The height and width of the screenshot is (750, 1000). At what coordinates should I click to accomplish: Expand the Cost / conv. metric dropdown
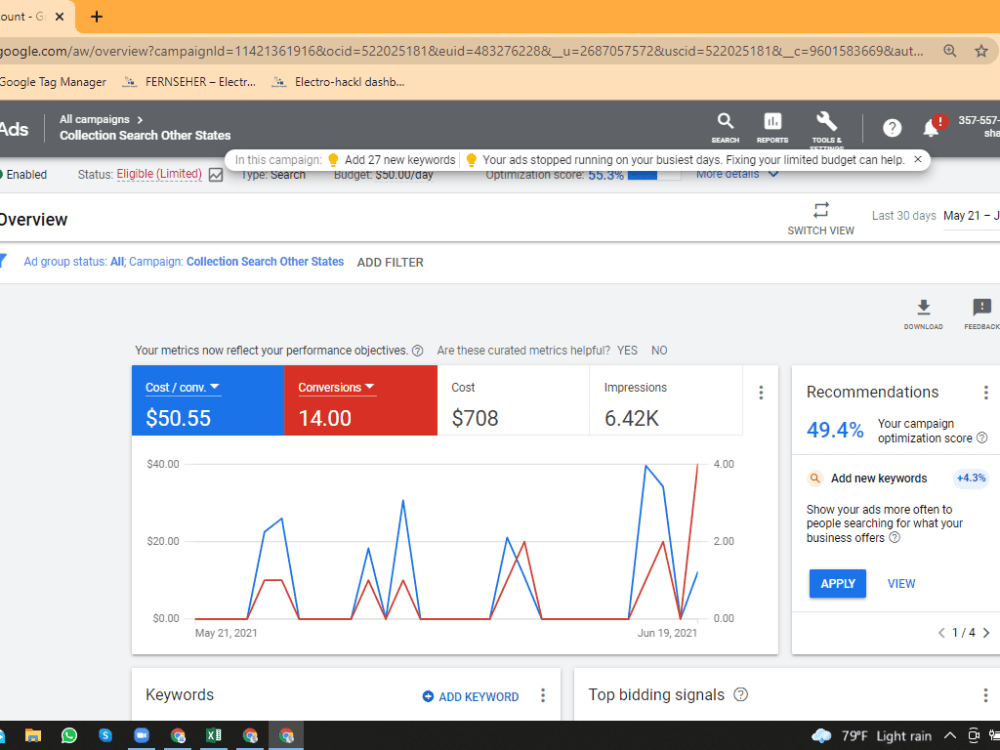click(182, 387)
